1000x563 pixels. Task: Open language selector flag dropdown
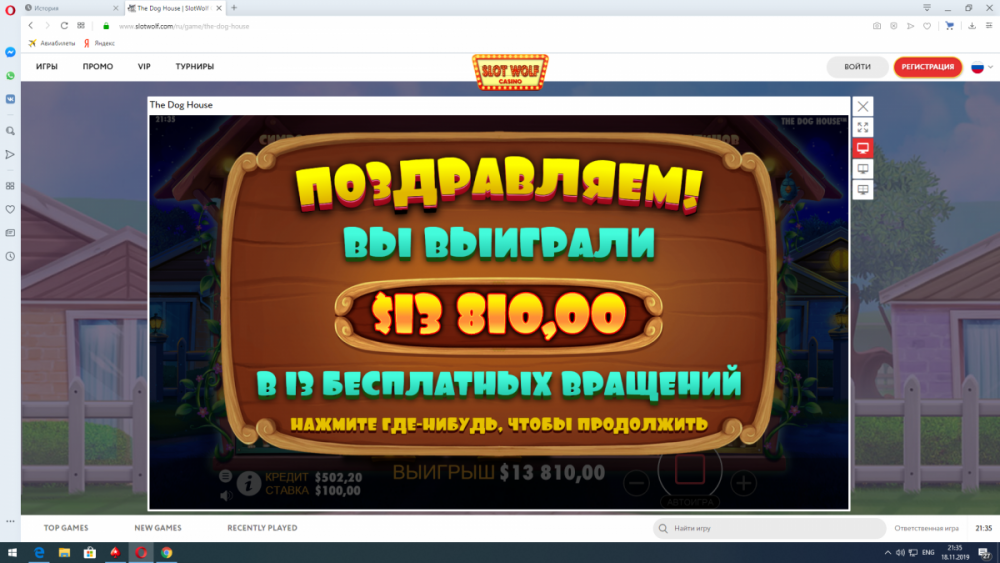pyautogui.click(x=982, y=67)
